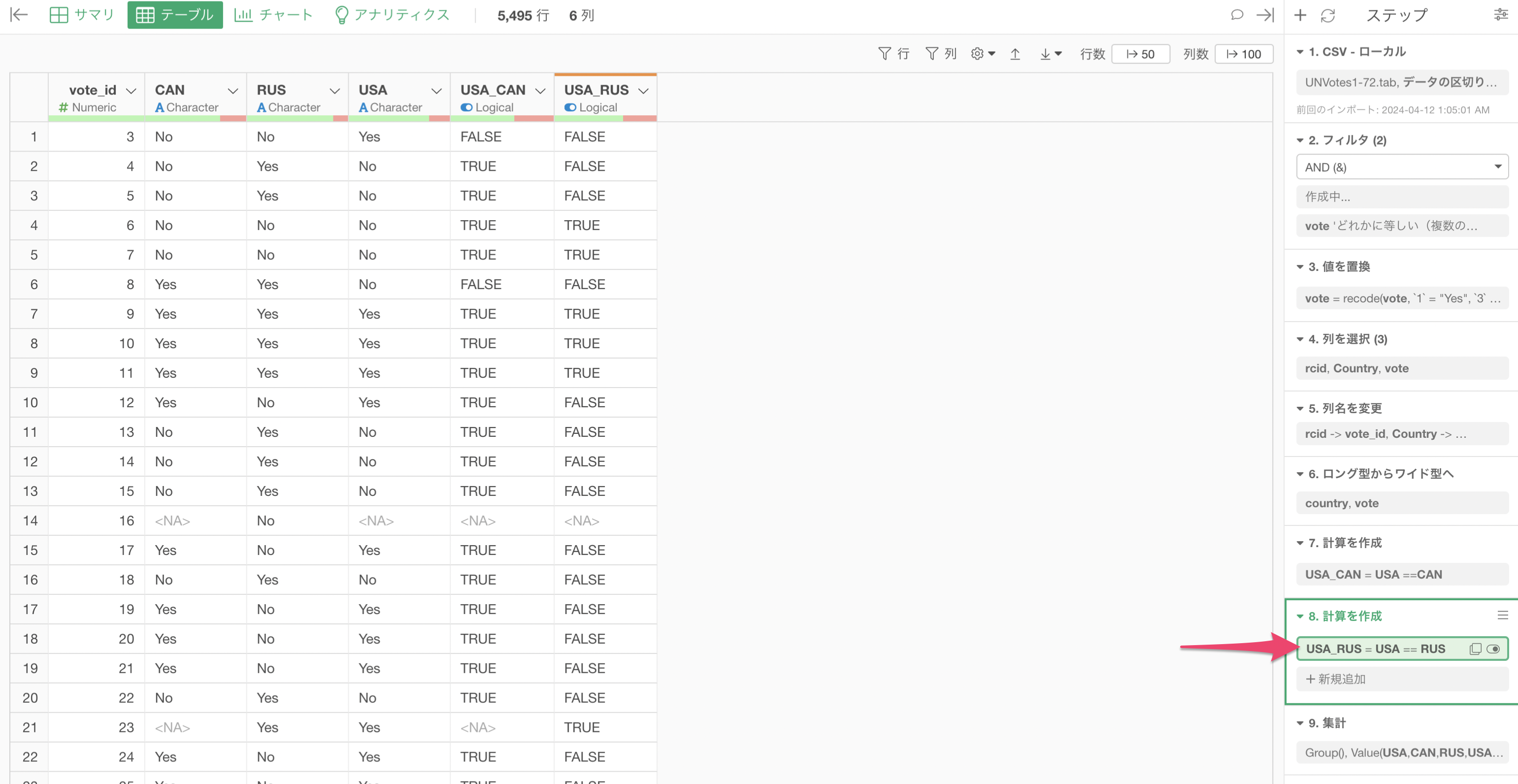Open the USA_CAN = USA ==CAN step
This screenshot has width=1518, height=784.
point(1402,574)
